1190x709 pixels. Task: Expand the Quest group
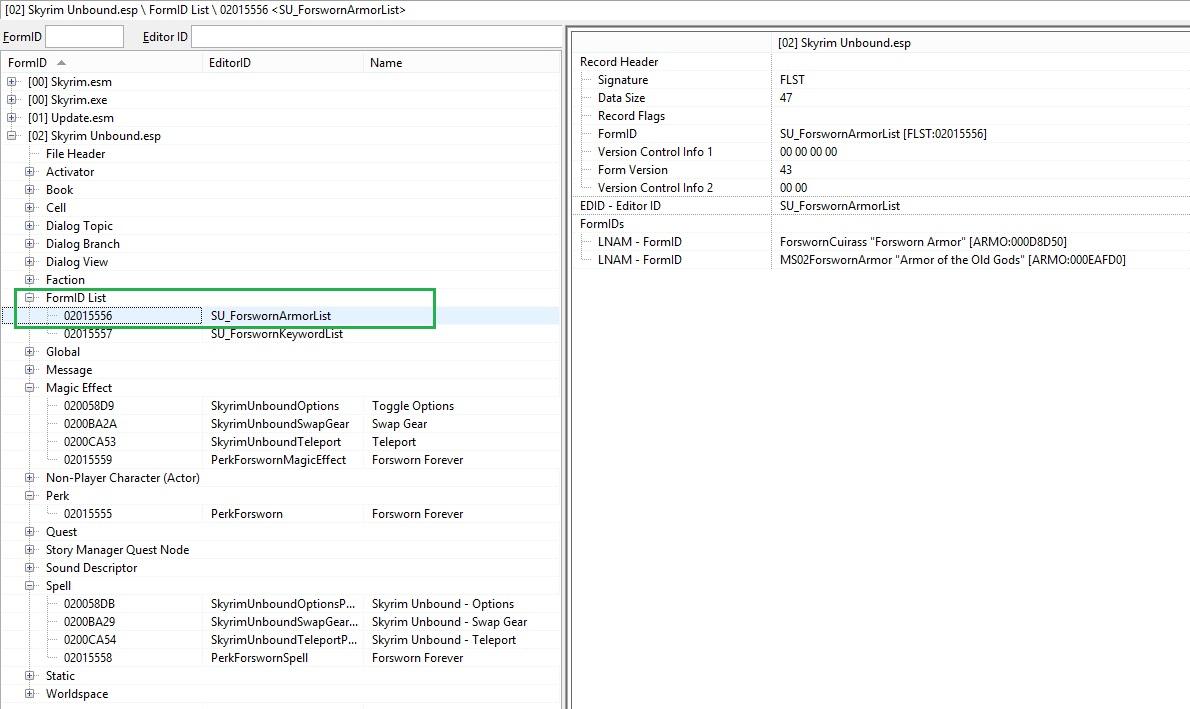(x=30, y=531)
